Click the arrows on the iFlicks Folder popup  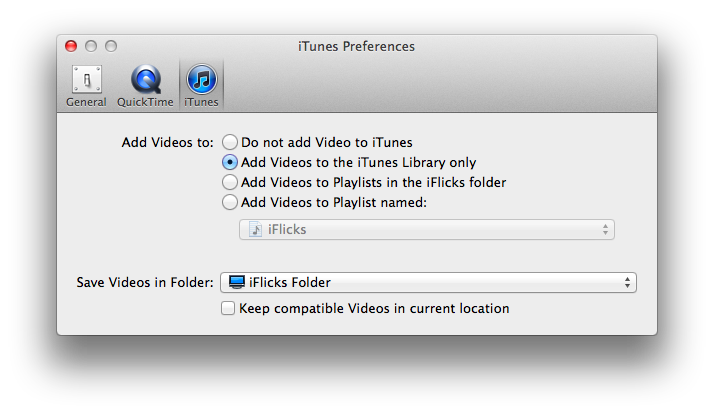tap(627, 282)
